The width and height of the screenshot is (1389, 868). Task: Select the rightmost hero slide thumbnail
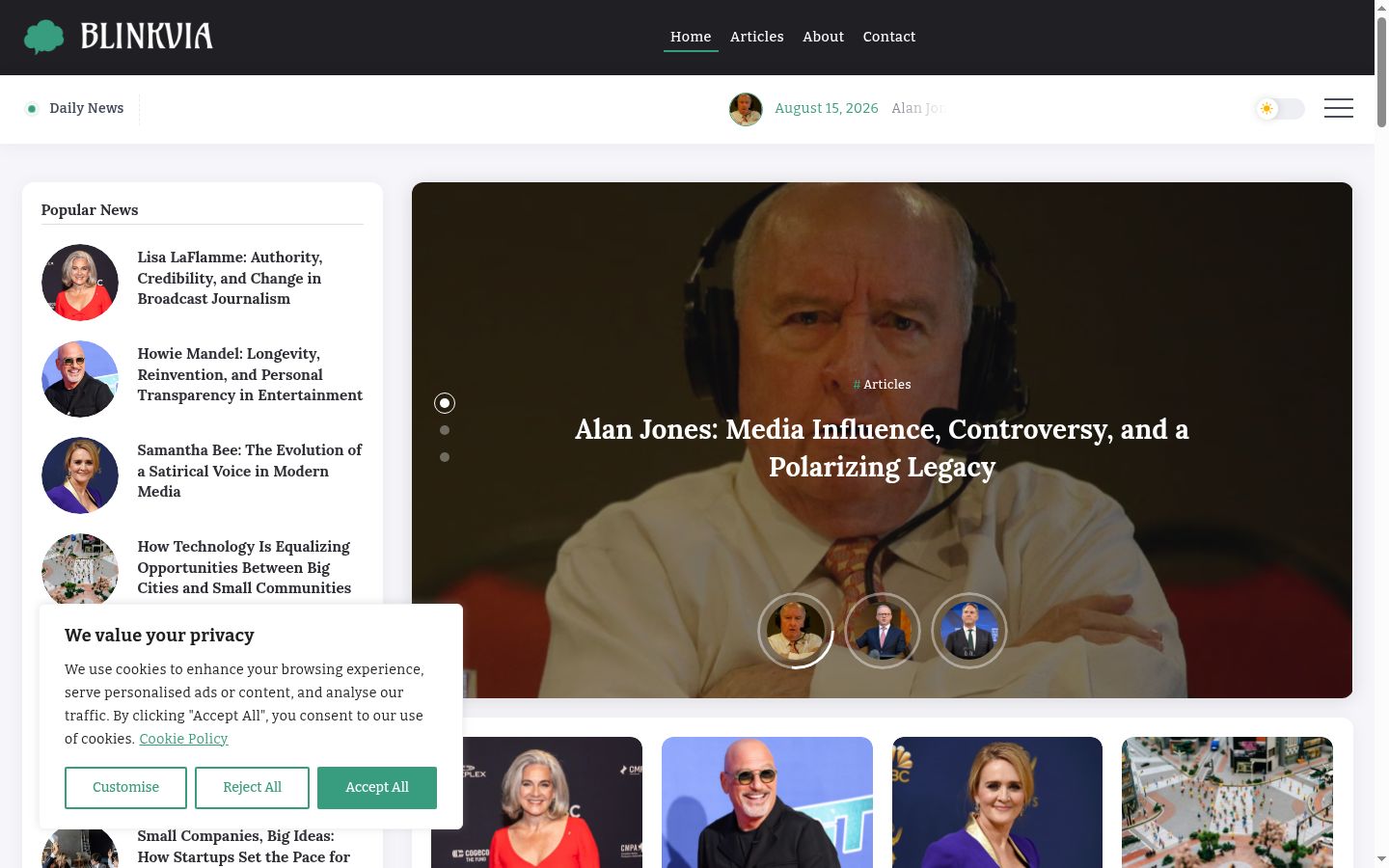click(x=969, y=631)
